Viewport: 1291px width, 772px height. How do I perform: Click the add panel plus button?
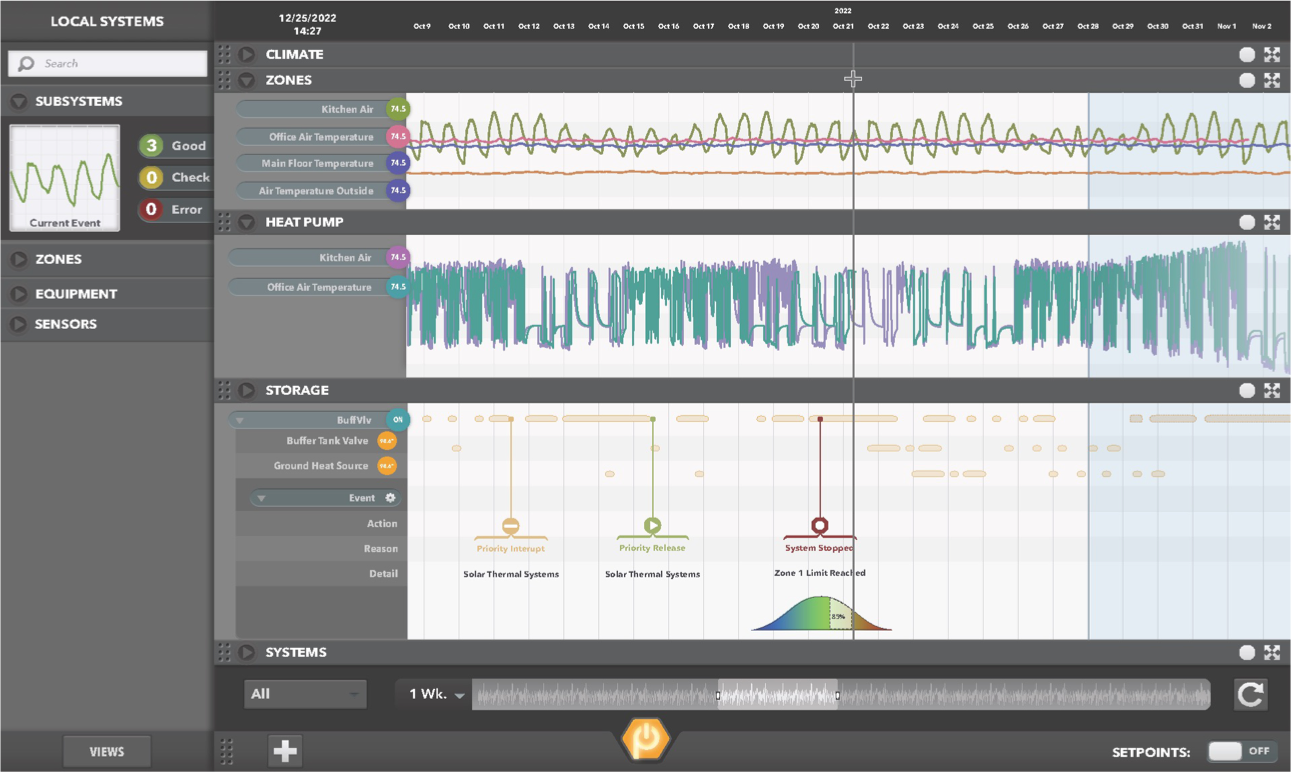pyautogui.click(x=286, y=751)
